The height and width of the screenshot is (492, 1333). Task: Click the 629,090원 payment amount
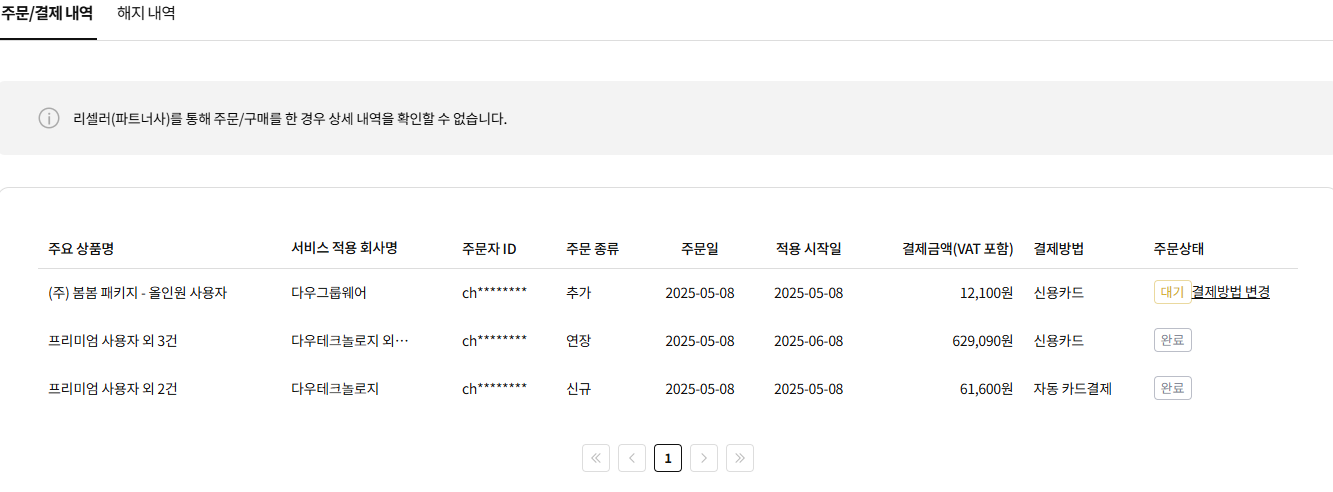pos(983,341)
